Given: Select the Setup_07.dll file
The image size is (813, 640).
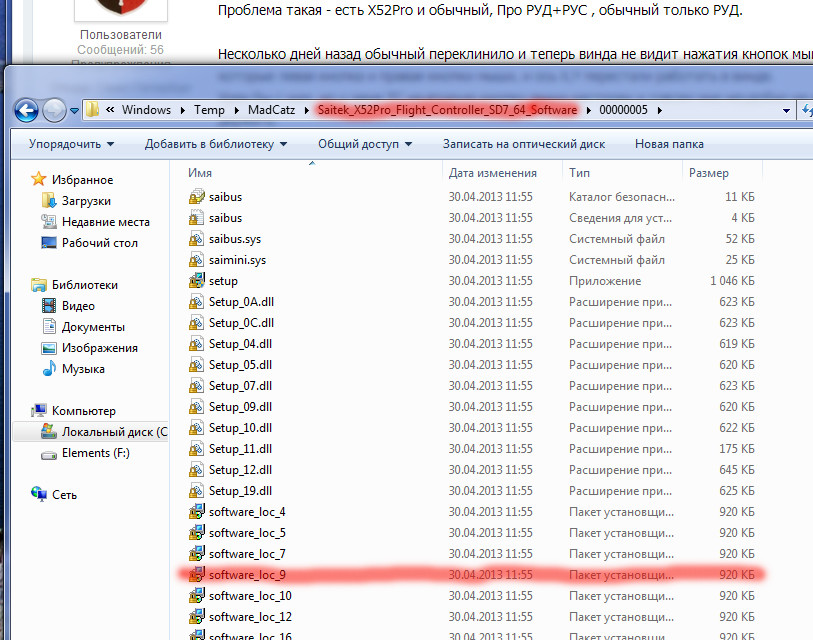Looking at the screenshot, I should [240, 386].
